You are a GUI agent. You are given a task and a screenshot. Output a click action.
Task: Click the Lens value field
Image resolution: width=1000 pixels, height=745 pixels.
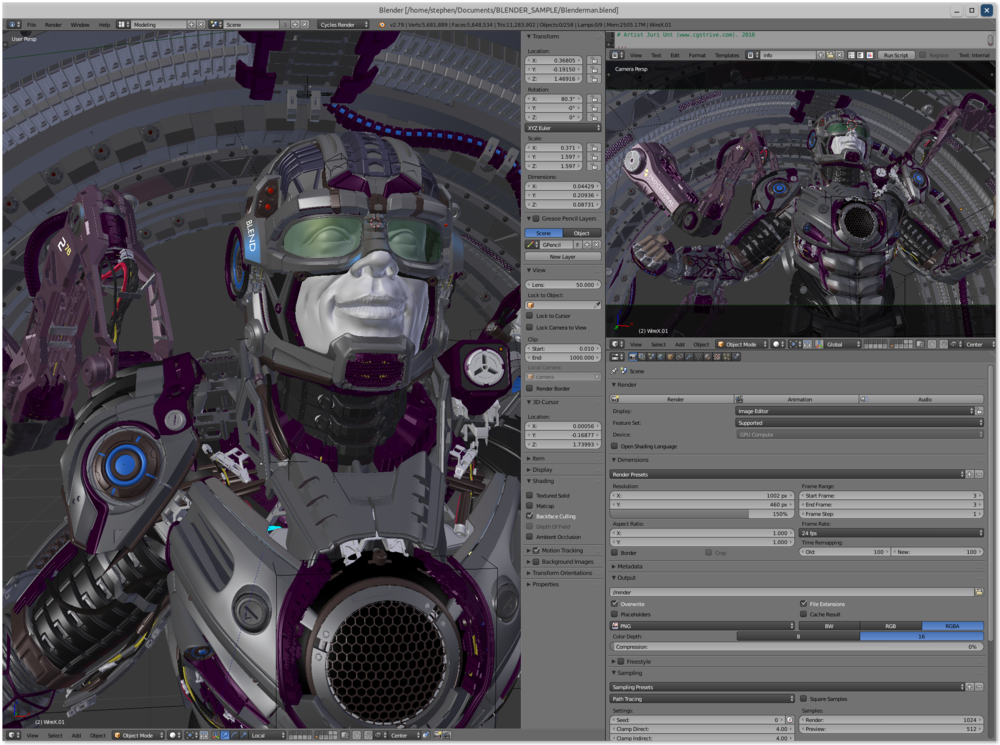pos(562,285)
